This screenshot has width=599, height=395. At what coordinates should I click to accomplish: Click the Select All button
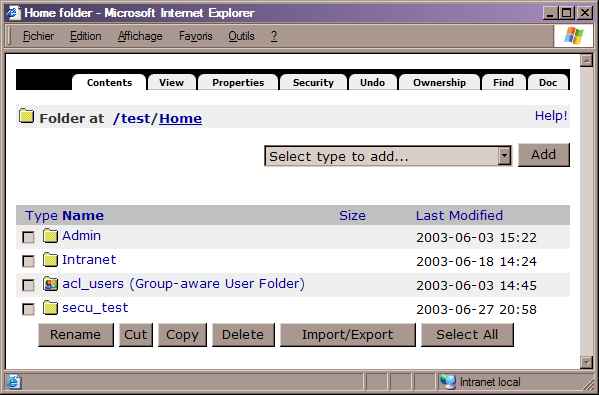467,335
